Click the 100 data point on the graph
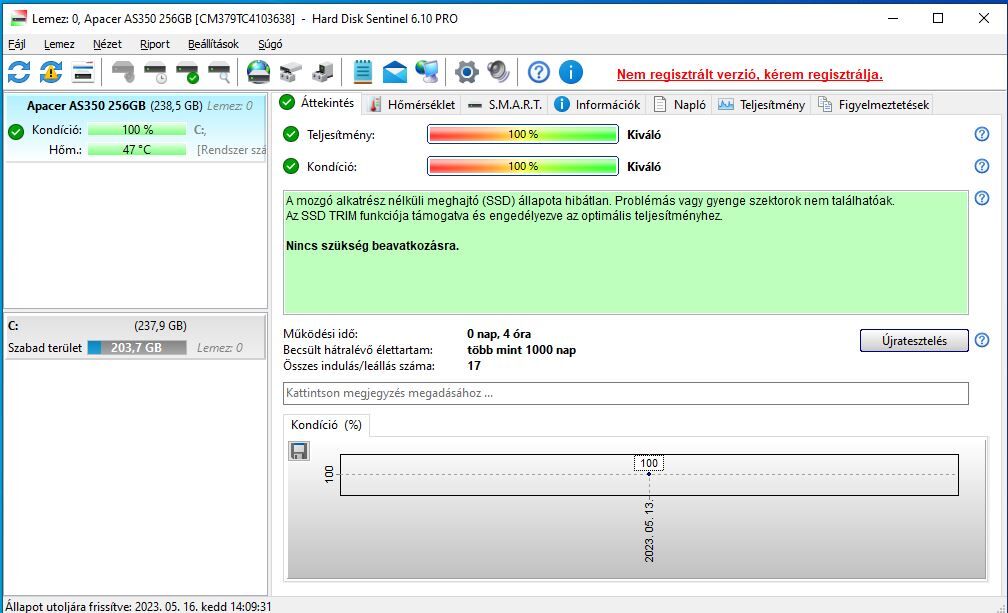The width and height of the screenshot is (1008, 613). [649, 474]
